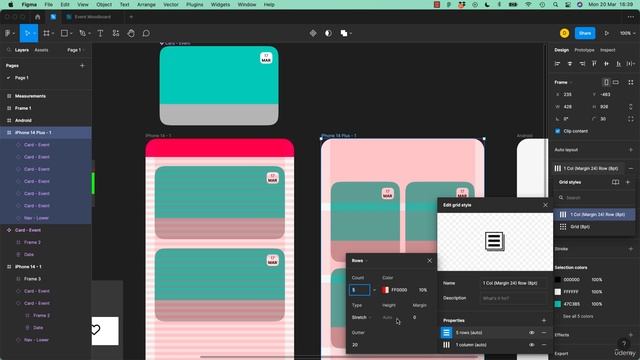The height and width of the screenshot is (360, 640).
Task: Switch to the Prototype tab
Action: (584, 50)
